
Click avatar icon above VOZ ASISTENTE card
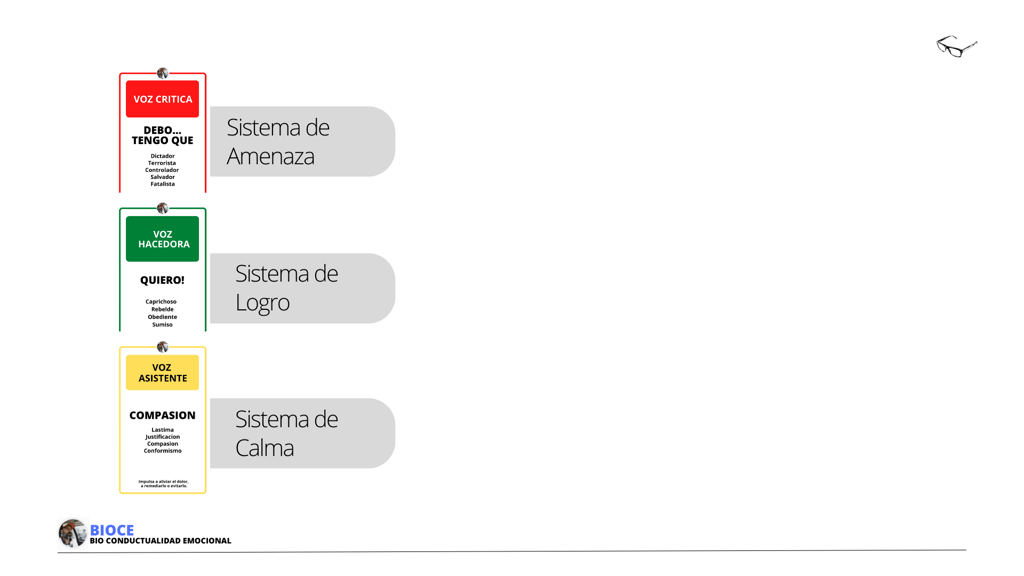pos(162,347)
